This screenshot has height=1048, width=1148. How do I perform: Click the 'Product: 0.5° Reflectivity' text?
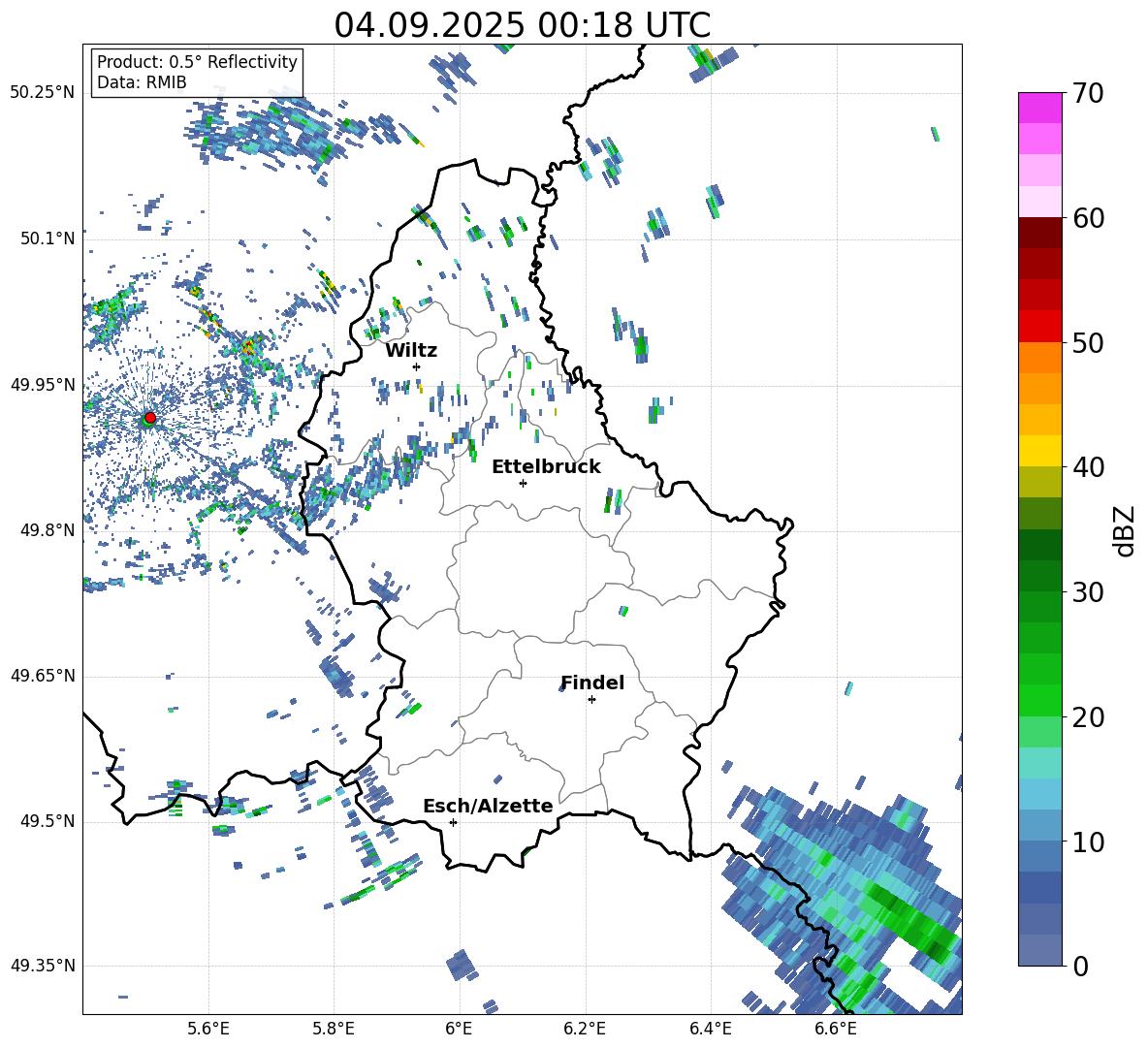click(x=197, y=62)
